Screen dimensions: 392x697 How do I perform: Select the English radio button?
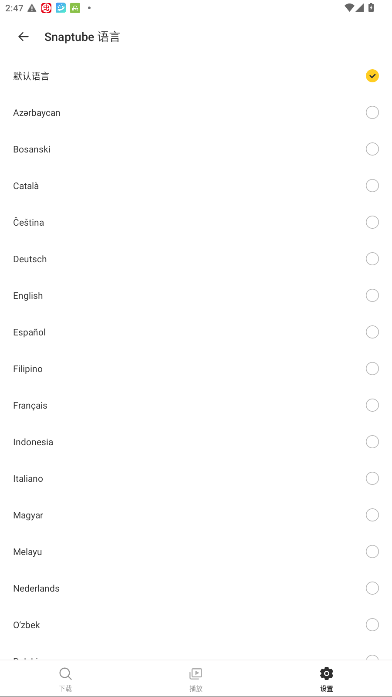(x=372, y=296)
